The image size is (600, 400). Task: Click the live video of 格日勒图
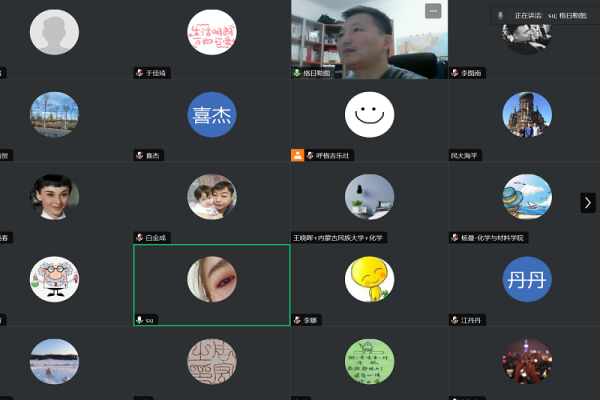pyautogui.click(x=369, y=38)
